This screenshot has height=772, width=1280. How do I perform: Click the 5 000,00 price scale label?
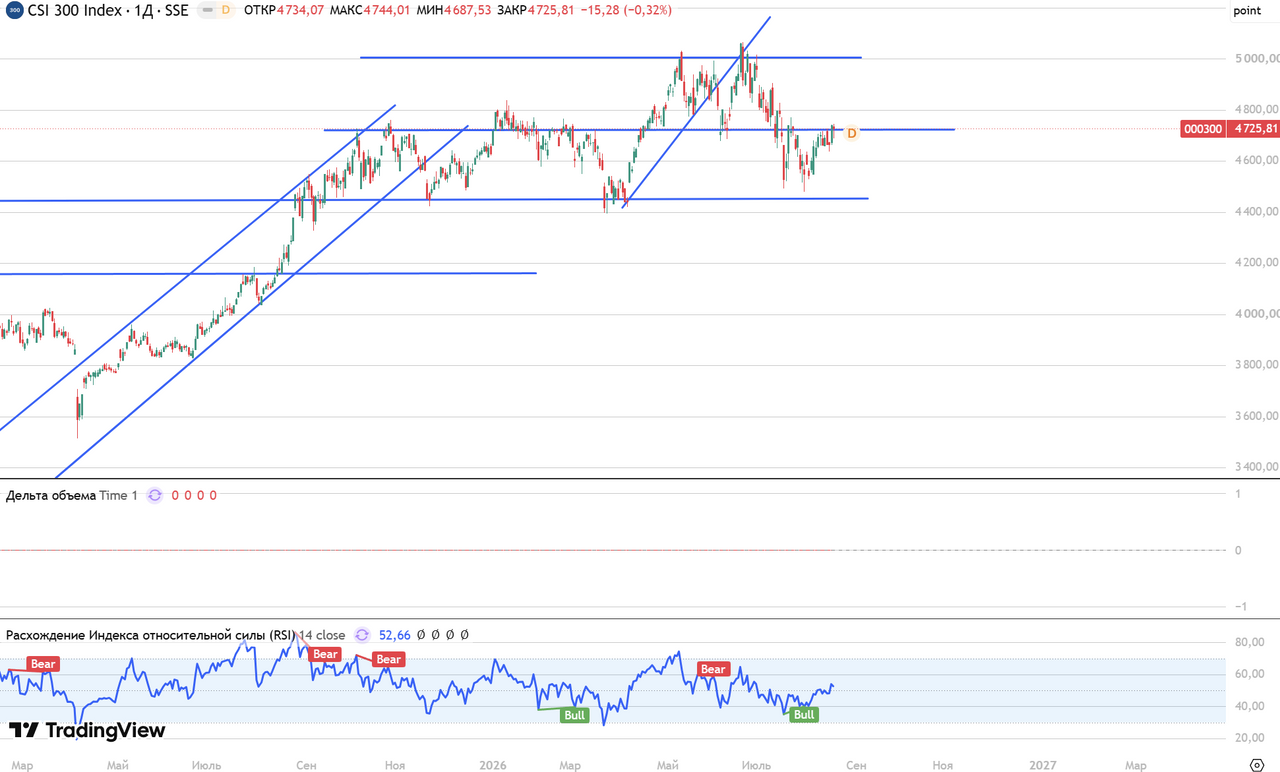click(x=1258, y=59)
